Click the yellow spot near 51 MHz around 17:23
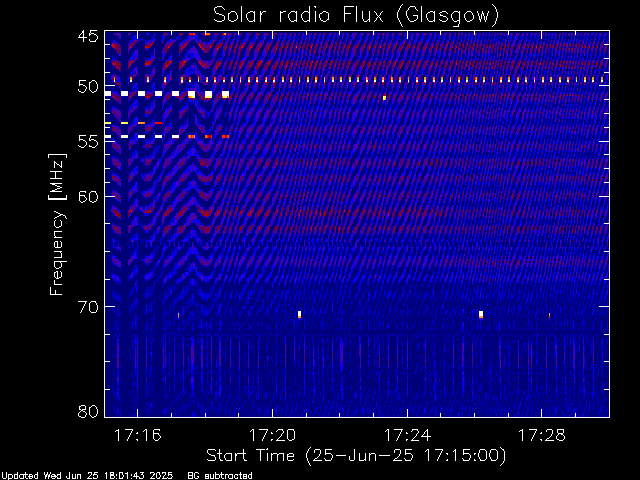Image resolution: width=640 pixels, height=480 pixels. [384, 98]
